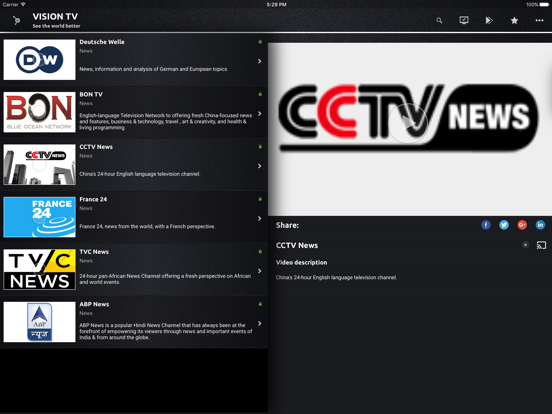Viewport: 552px width, 414px height.
Task: Expand TVC News row chevron
Action: click(x=259, y=271)
